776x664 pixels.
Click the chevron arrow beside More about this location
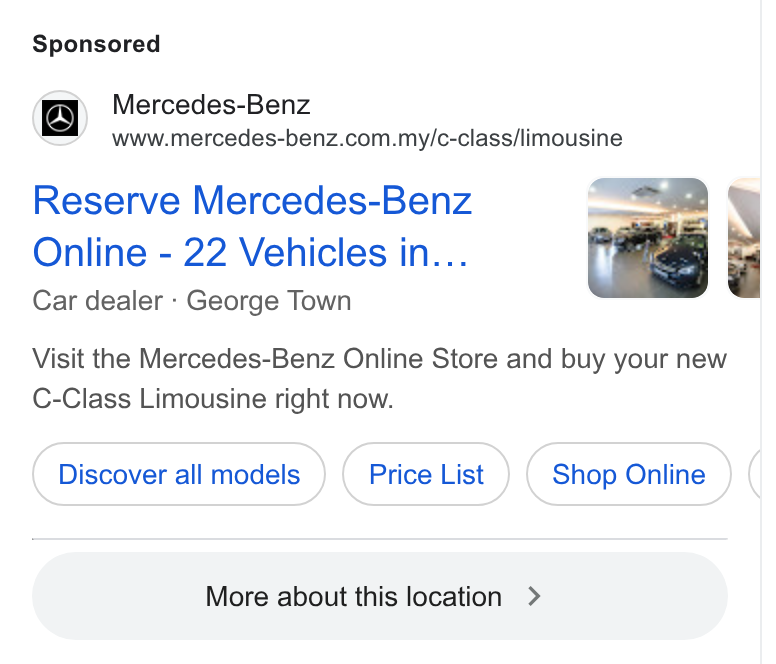pyautogui.click(x=534, y=596)
